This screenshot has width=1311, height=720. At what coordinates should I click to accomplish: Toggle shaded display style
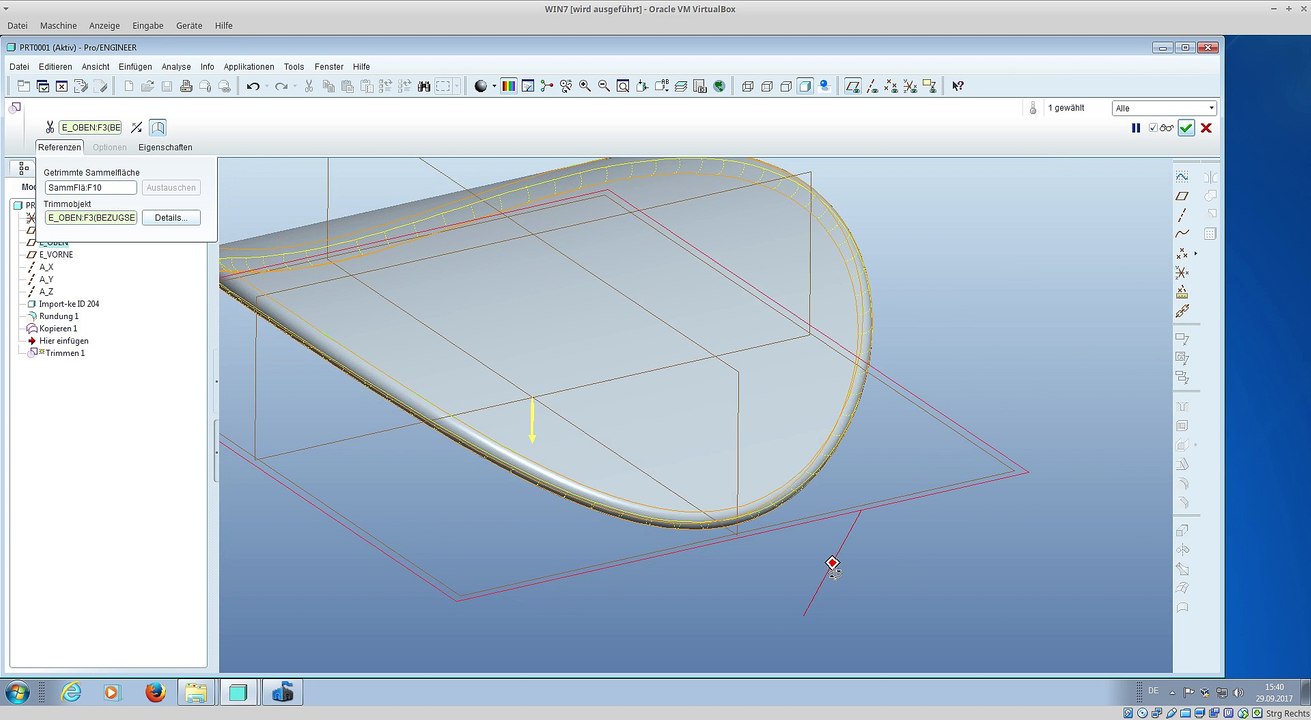[x=805, y=86]
